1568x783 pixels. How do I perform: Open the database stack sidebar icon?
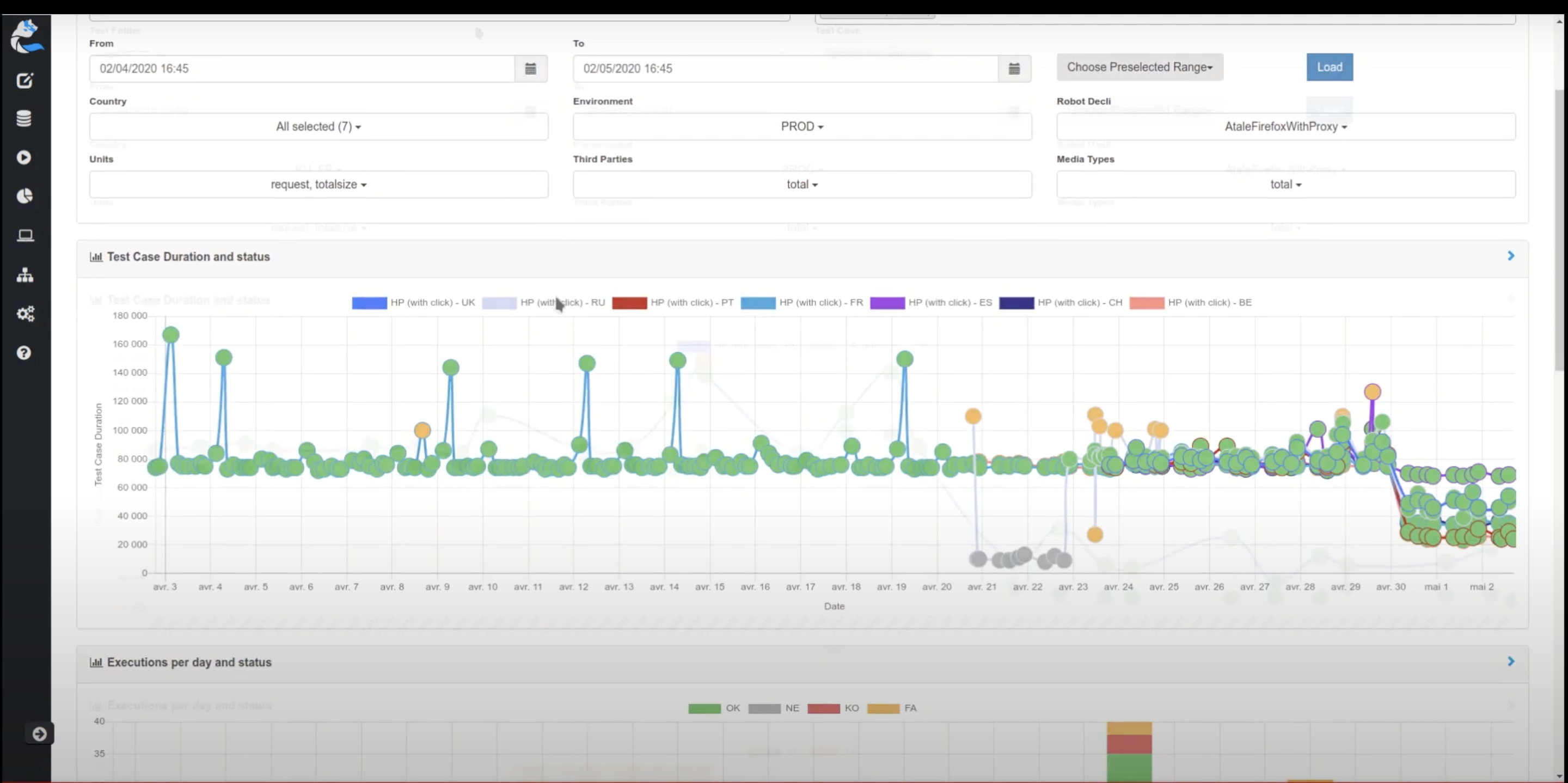(x=24, y=119)
